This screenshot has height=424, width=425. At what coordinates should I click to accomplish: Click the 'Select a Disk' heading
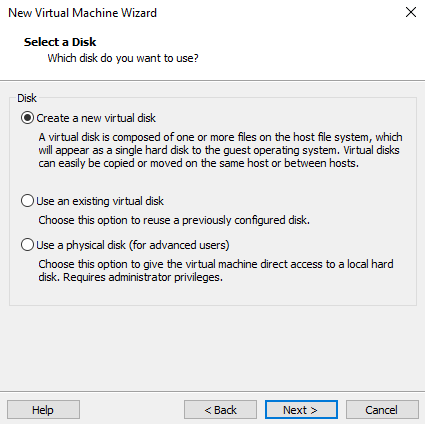point(60,42)
